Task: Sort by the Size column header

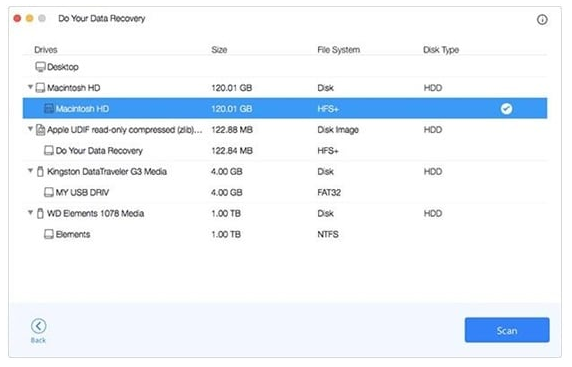Action: [219, 50]
